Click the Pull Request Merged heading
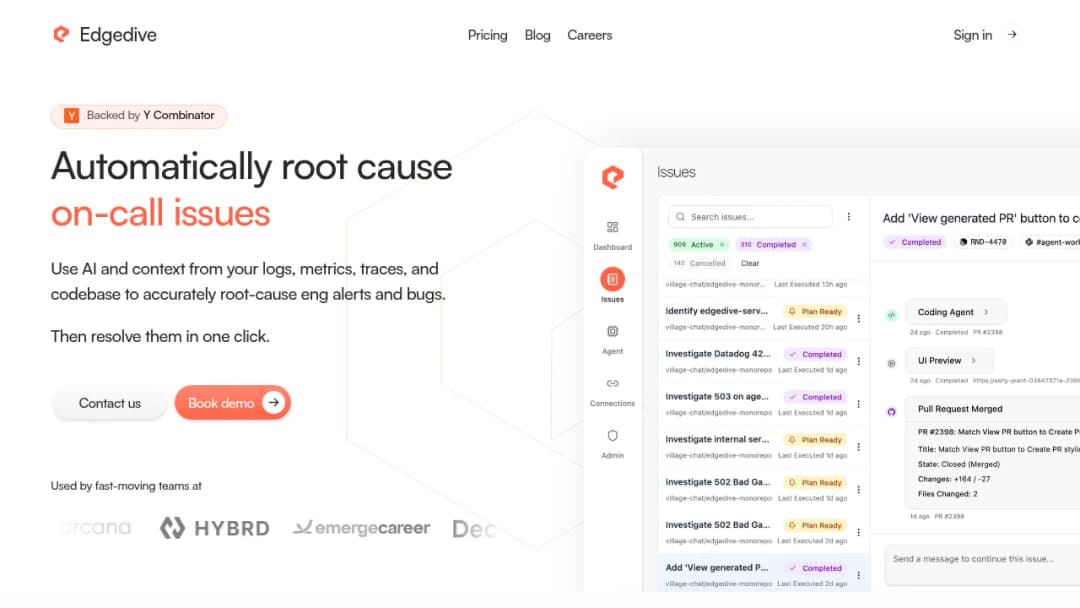This screenshot has height=608, width=1080. (960, 409)
